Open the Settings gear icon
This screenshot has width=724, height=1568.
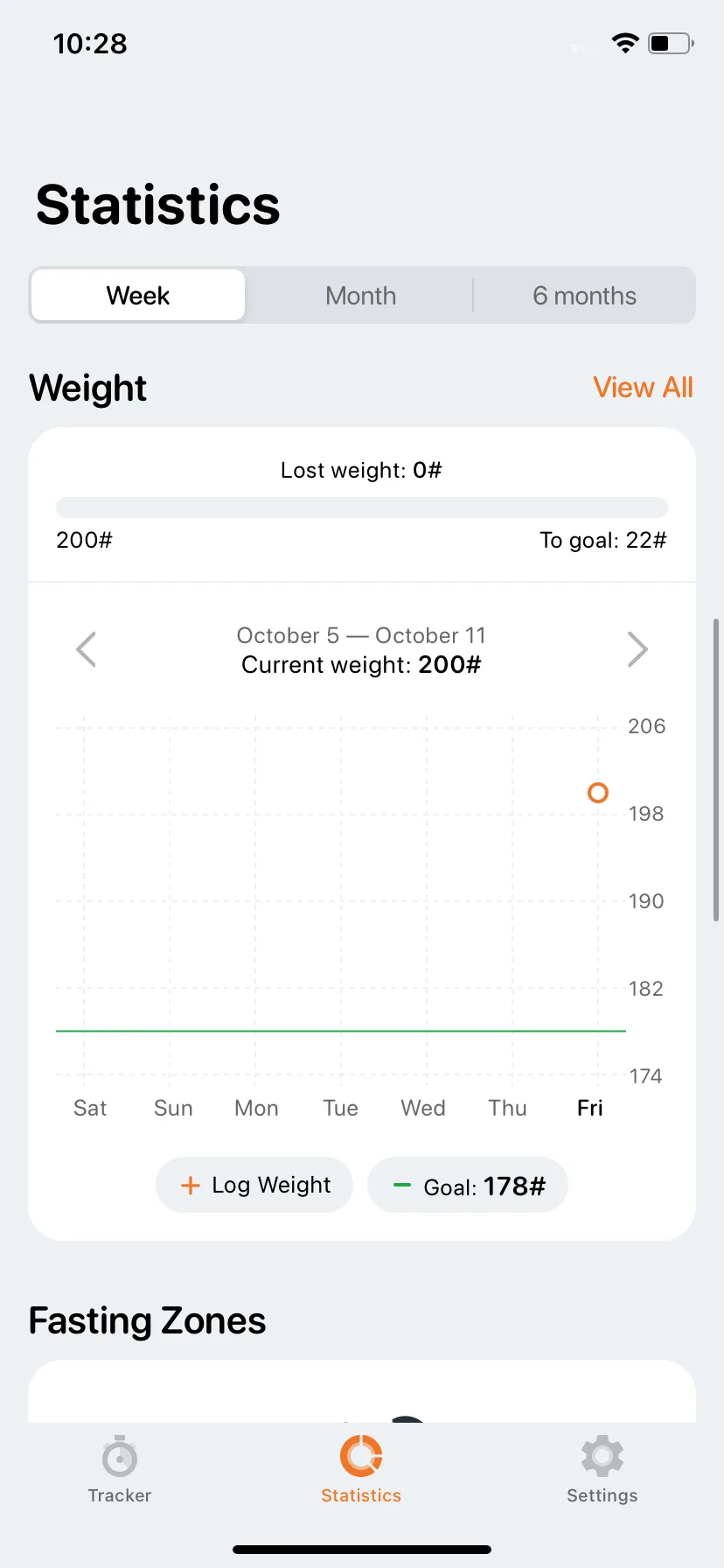[x=602, y=1456]
